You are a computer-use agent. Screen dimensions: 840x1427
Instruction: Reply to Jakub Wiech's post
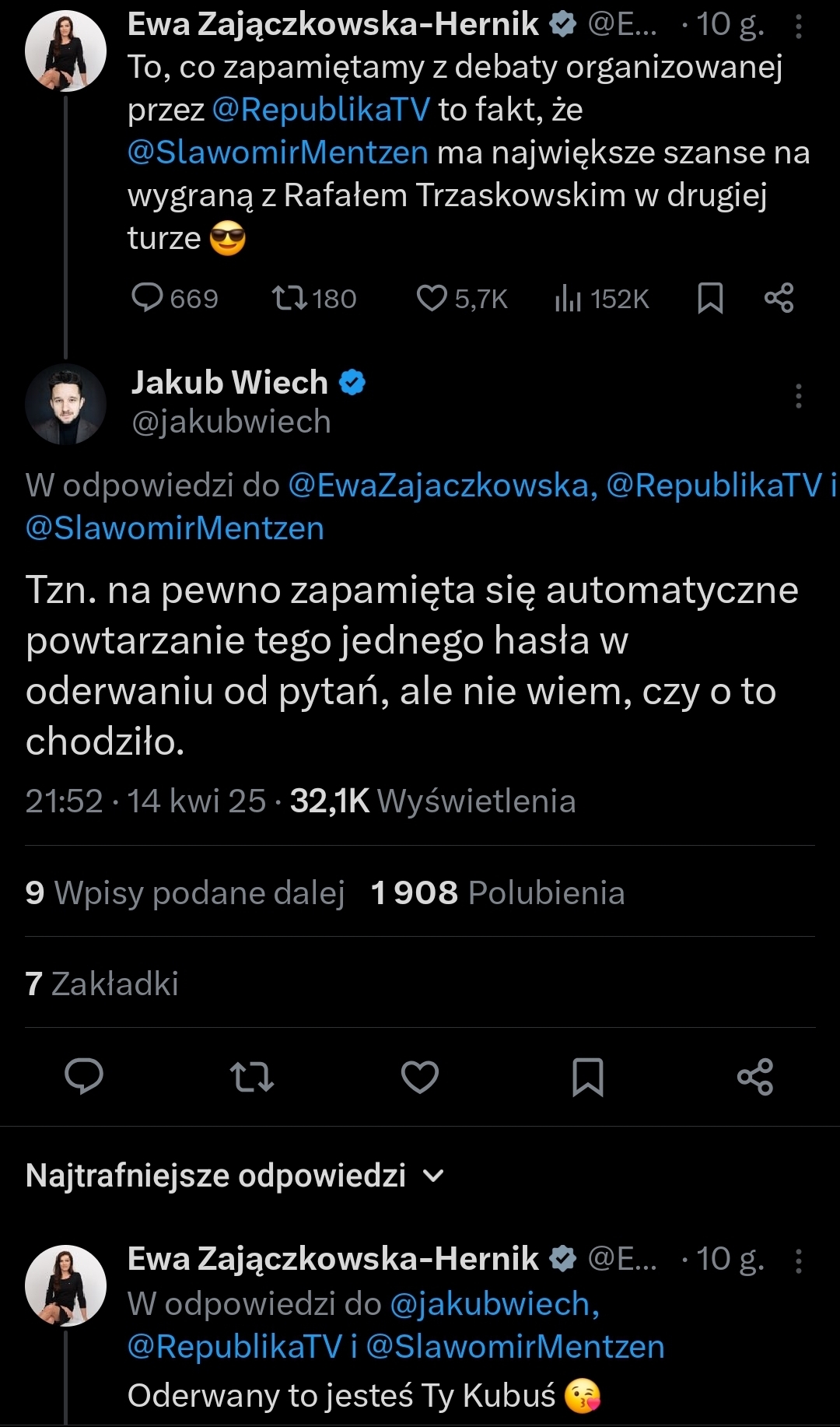[84, 1077]
